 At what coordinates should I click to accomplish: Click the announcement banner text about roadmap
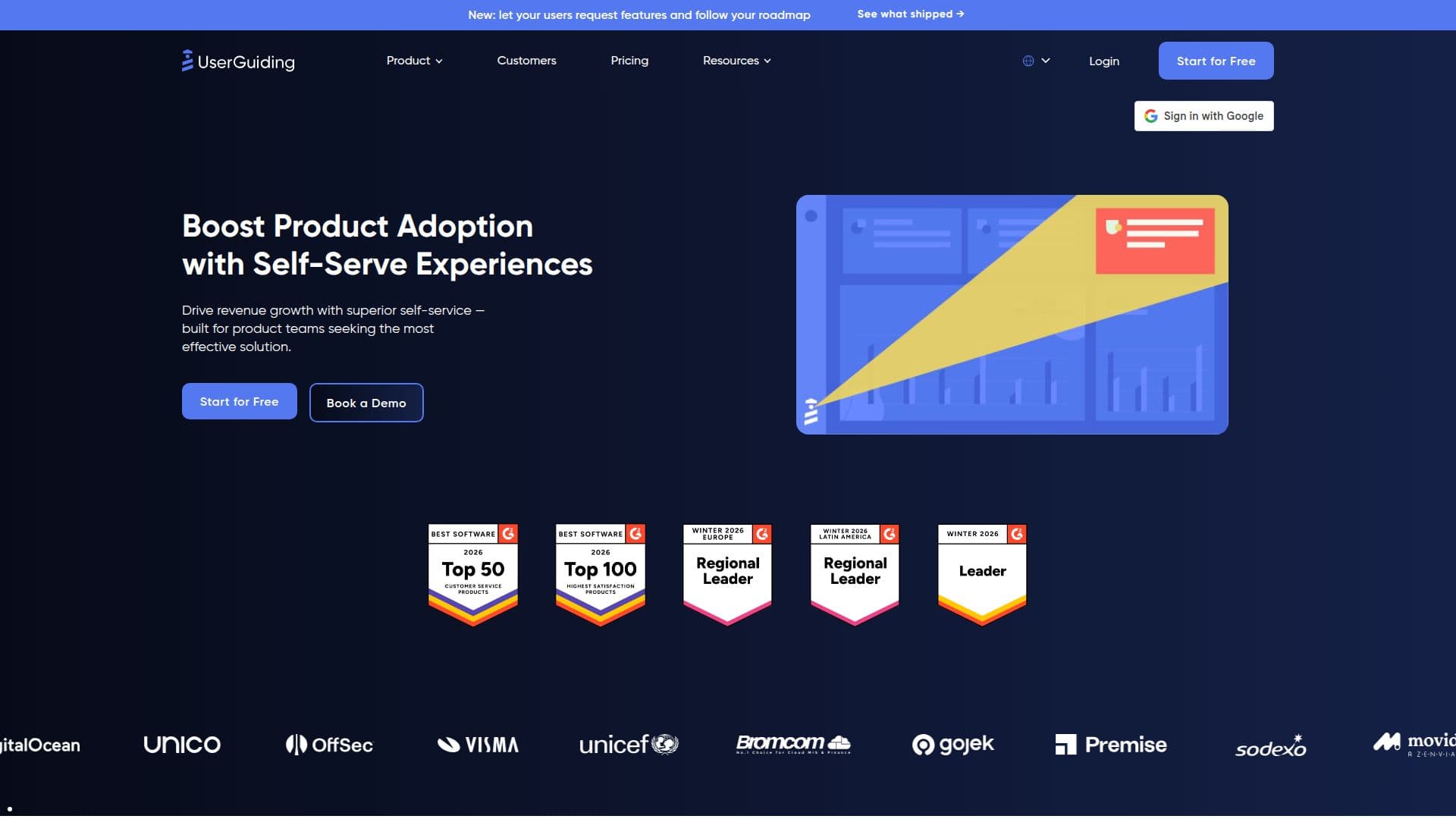[639, 15]
